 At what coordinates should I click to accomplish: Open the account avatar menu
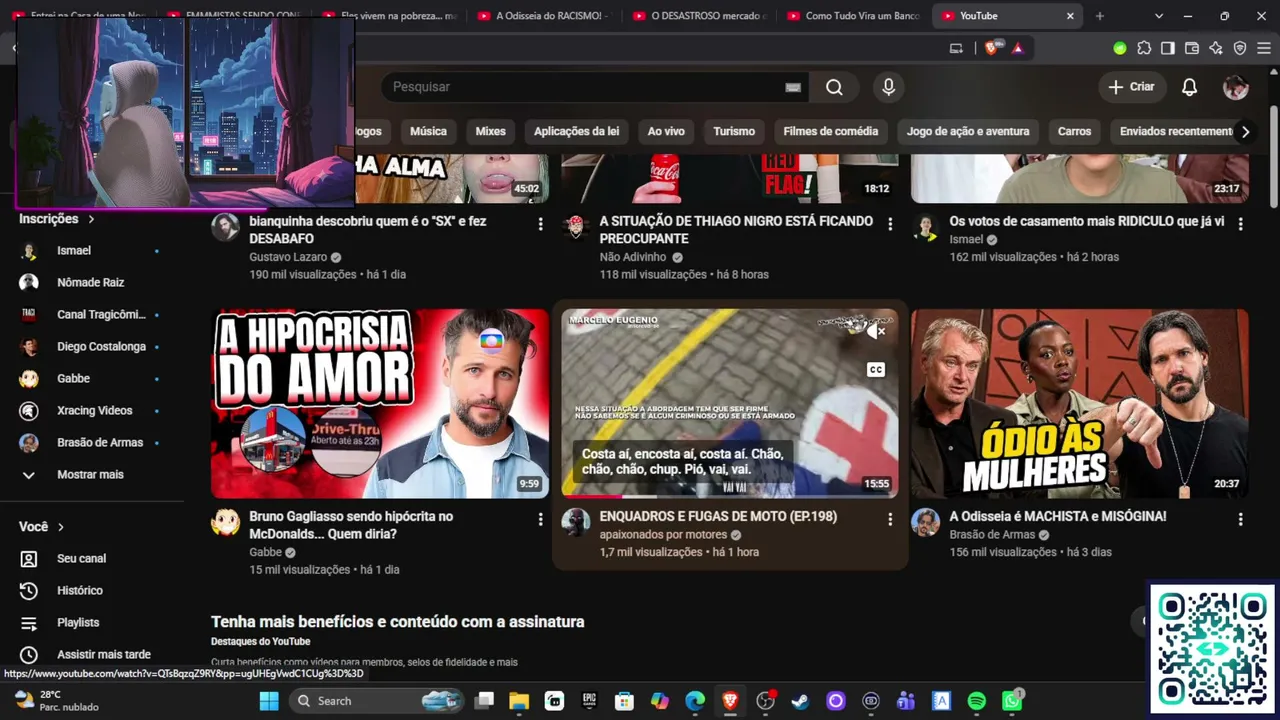point(1235,87)
